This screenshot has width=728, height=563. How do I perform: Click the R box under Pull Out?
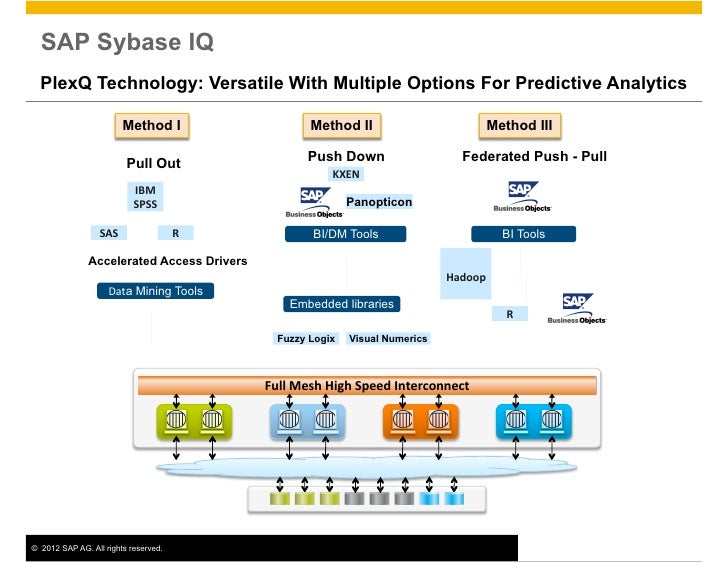[176, 233]
